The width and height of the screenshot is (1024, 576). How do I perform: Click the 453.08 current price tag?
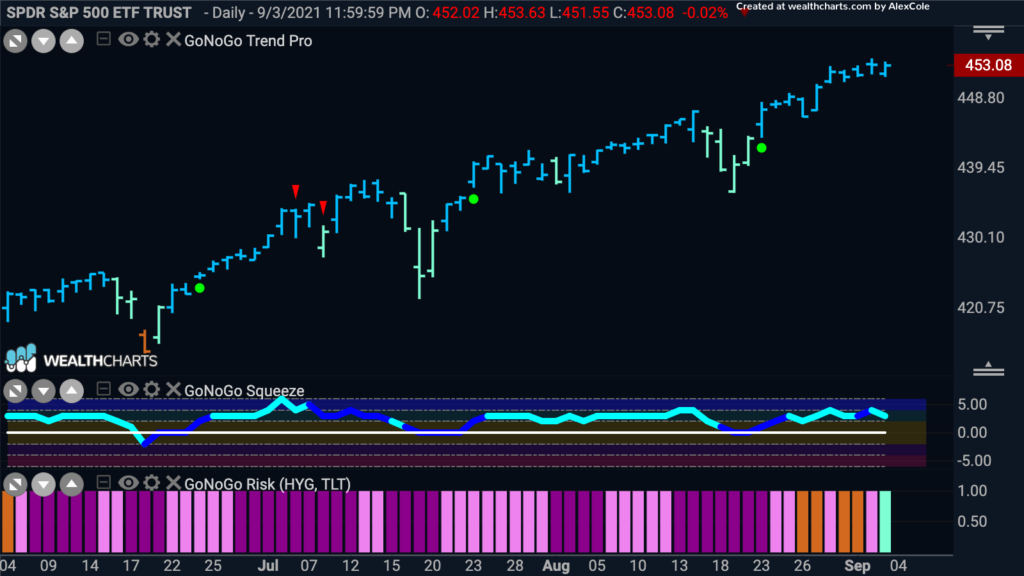(988, 65)
